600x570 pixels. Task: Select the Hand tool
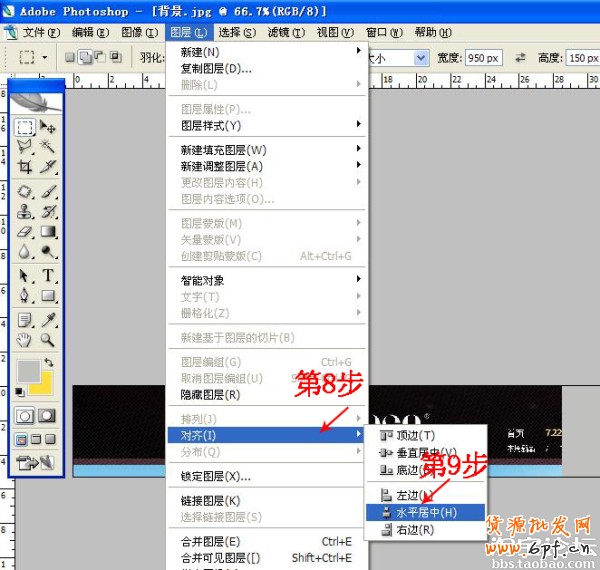coord(25,340)
